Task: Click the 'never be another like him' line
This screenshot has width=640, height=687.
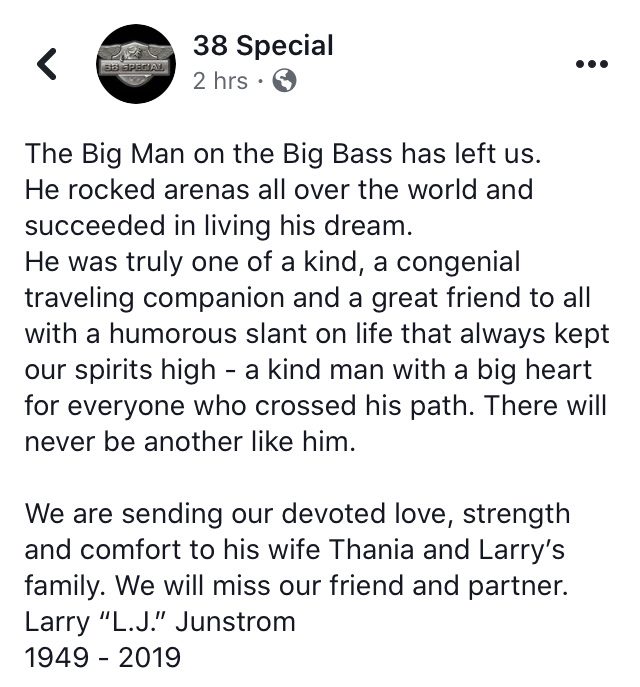Action: [x=190, y=441]
